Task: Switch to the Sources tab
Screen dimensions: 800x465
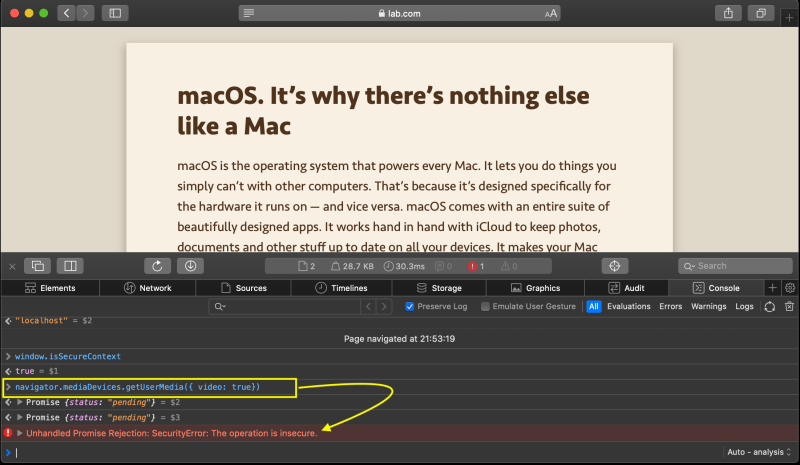Action: coord(243,288)
